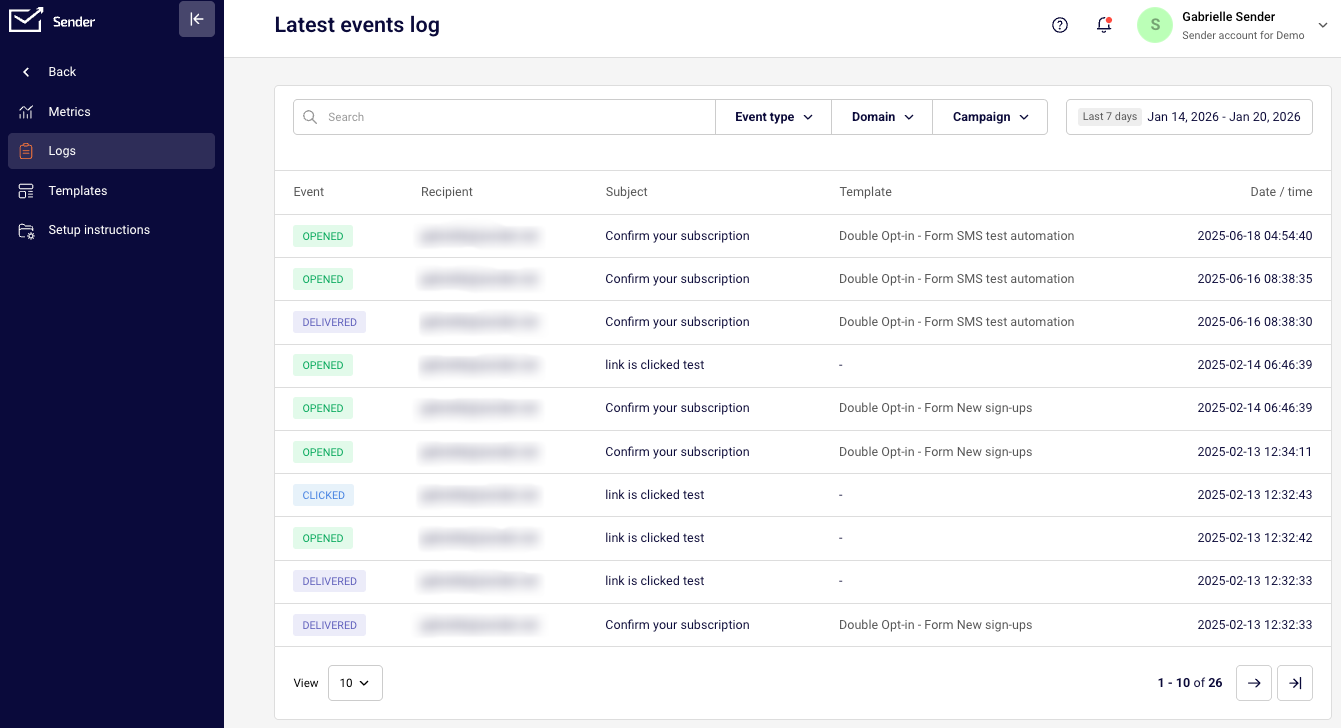The height and width of the screenshot is (728, 1341).
Task: Go to next page arrow
Action: (x=1254, y=683)
